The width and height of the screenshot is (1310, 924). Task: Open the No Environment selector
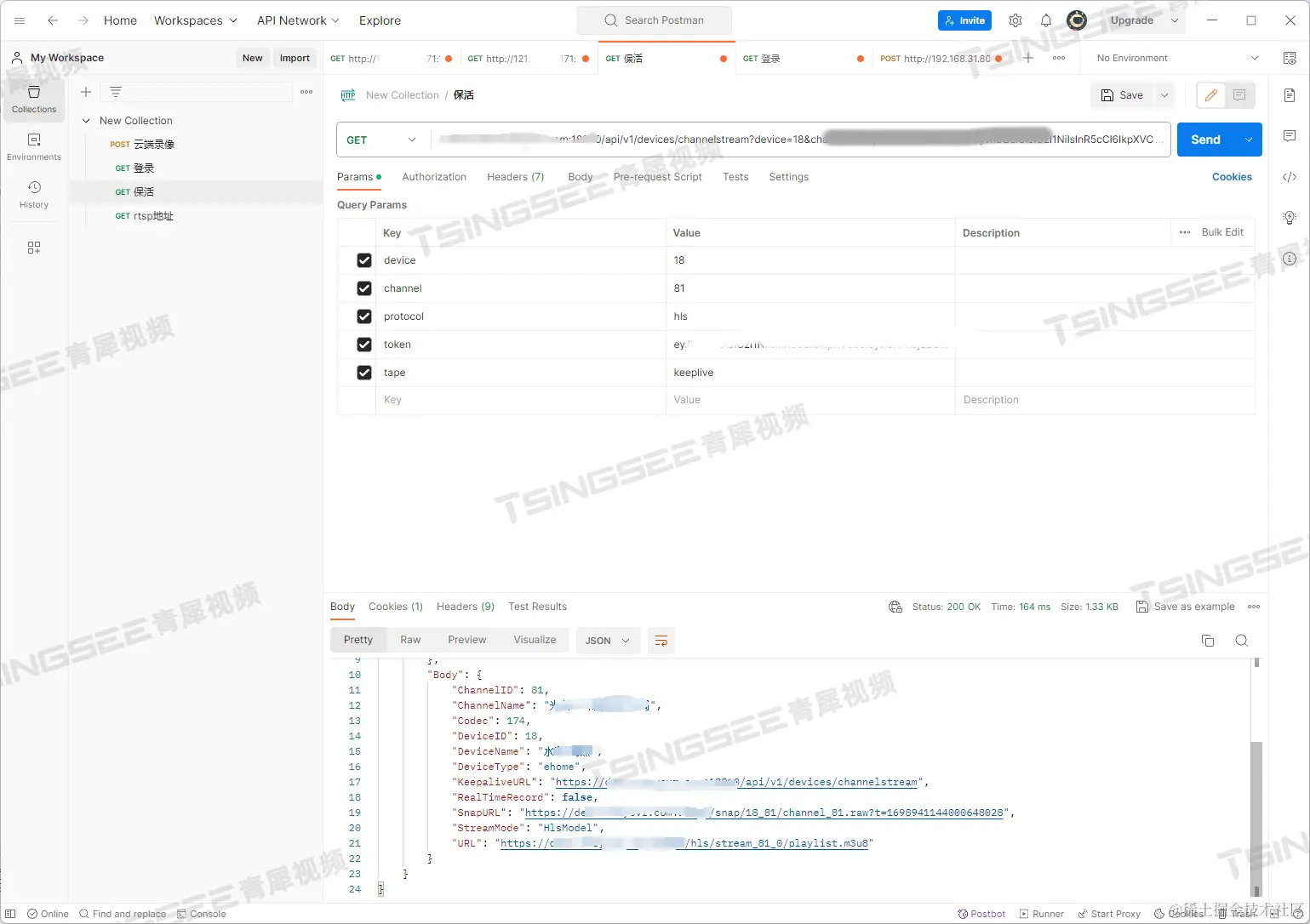tap(1177, 58)
